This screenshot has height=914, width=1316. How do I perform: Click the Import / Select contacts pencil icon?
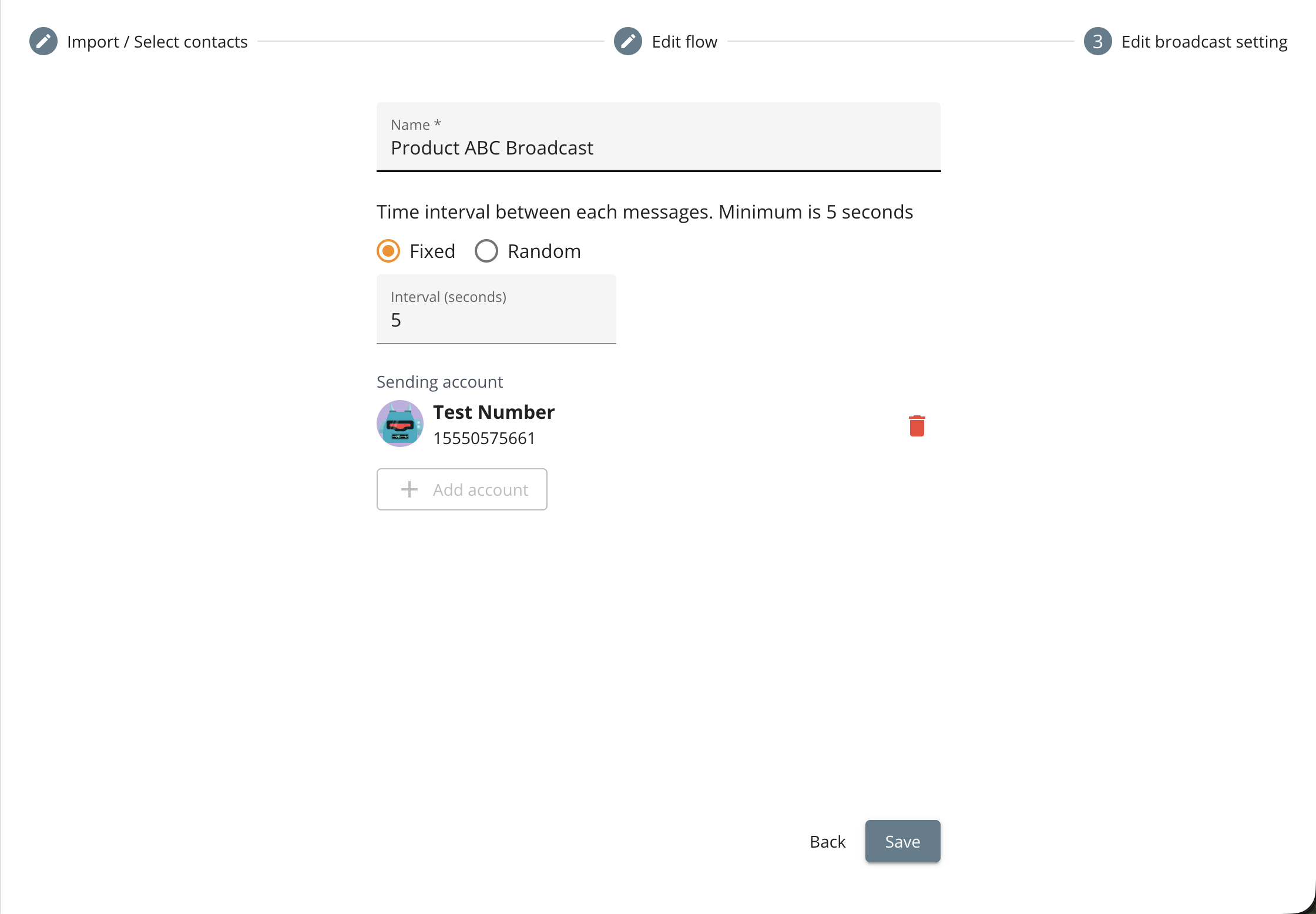click(x=43, y=41)
